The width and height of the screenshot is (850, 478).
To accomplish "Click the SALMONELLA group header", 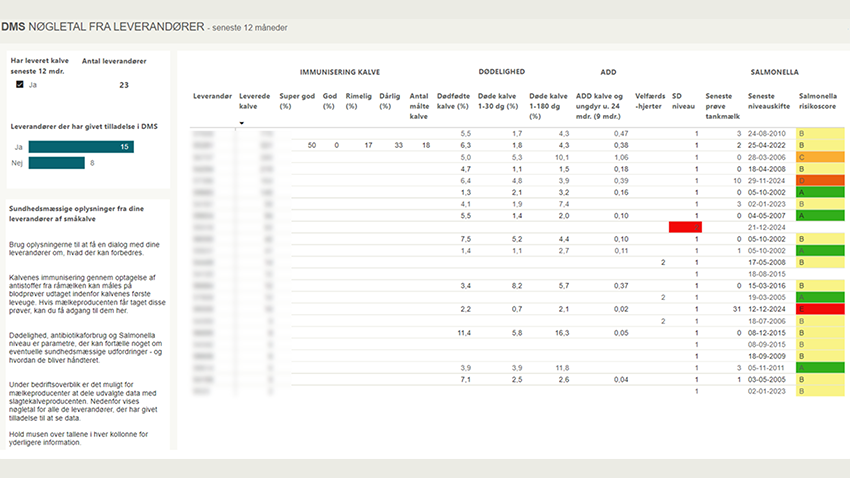I will click(x=774, y=72).
